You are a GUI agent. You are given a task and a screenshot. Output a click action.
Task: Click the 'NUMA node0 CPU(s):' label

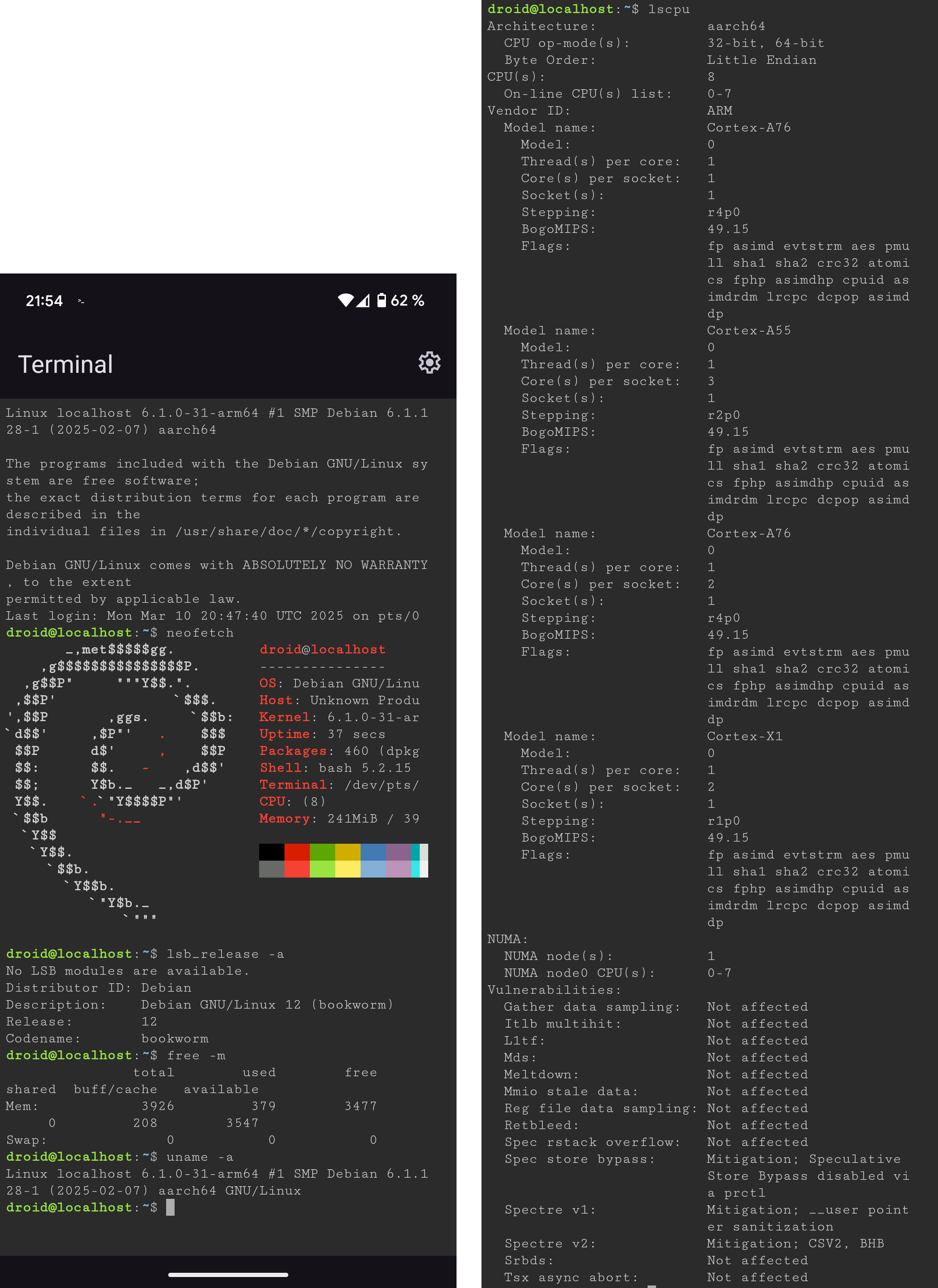(x=580, y=973)
